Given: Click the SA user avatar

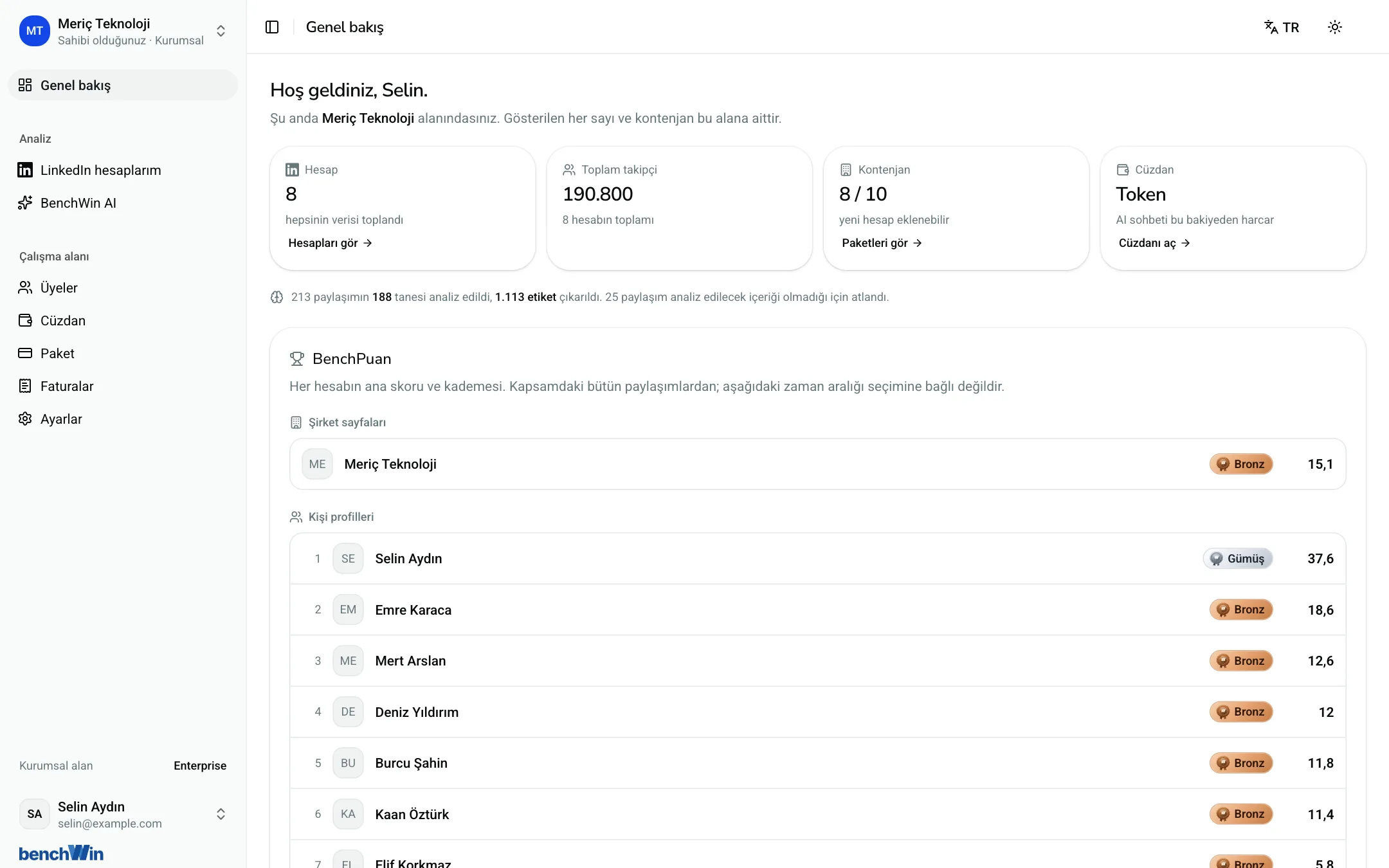Looking at the screenshot, I should click(35, 814).
